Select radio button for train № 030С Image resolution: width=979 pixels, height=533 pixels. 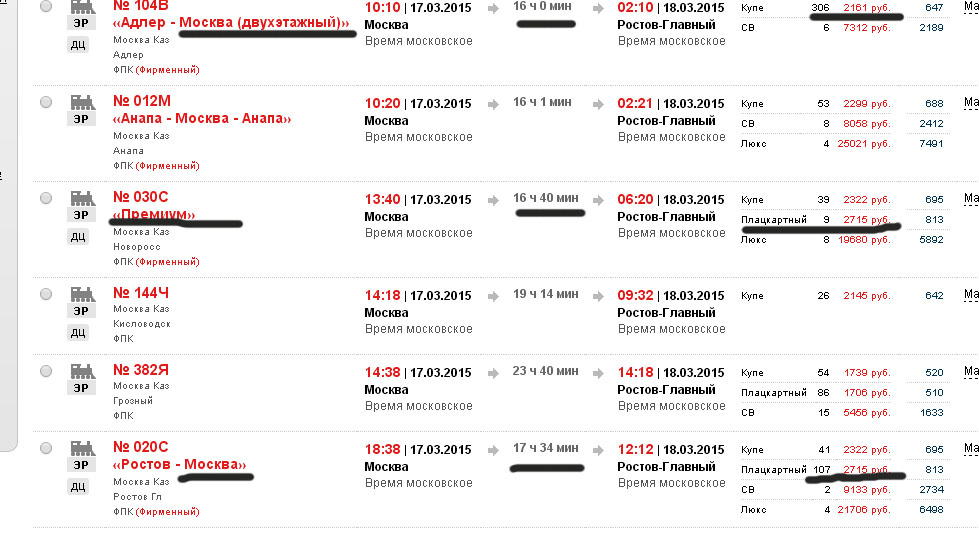pyautogui.click(x=46, y=198)
